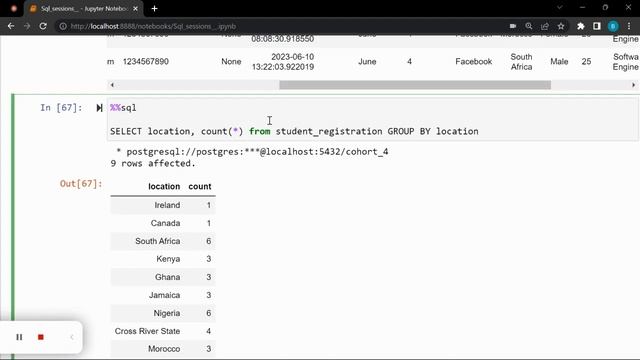Open the camera indicator in address bar
Screen dimensions: 640x360
513,26
